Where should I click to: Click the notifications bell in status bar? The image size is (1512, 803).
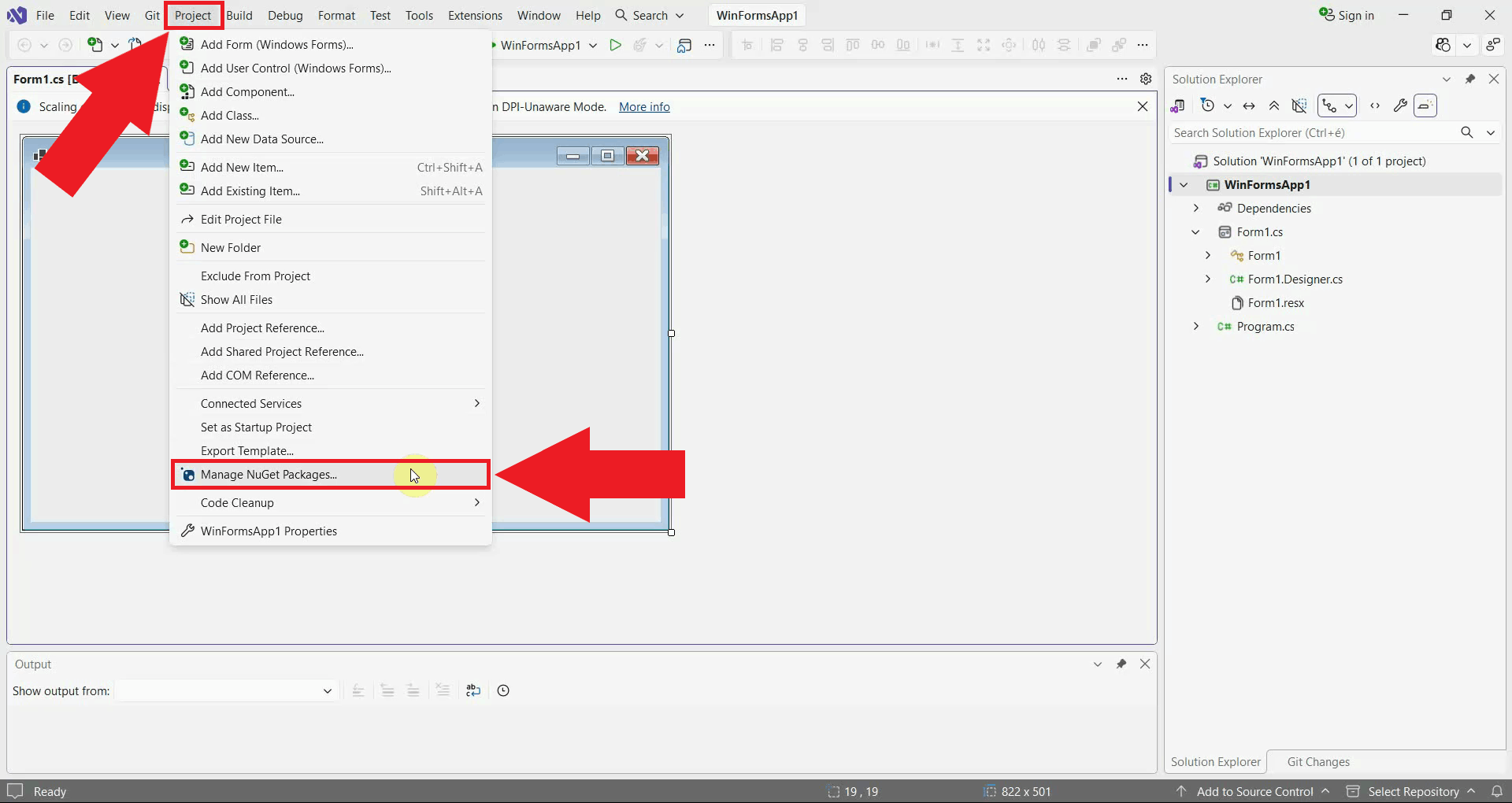coord(1497,791)
